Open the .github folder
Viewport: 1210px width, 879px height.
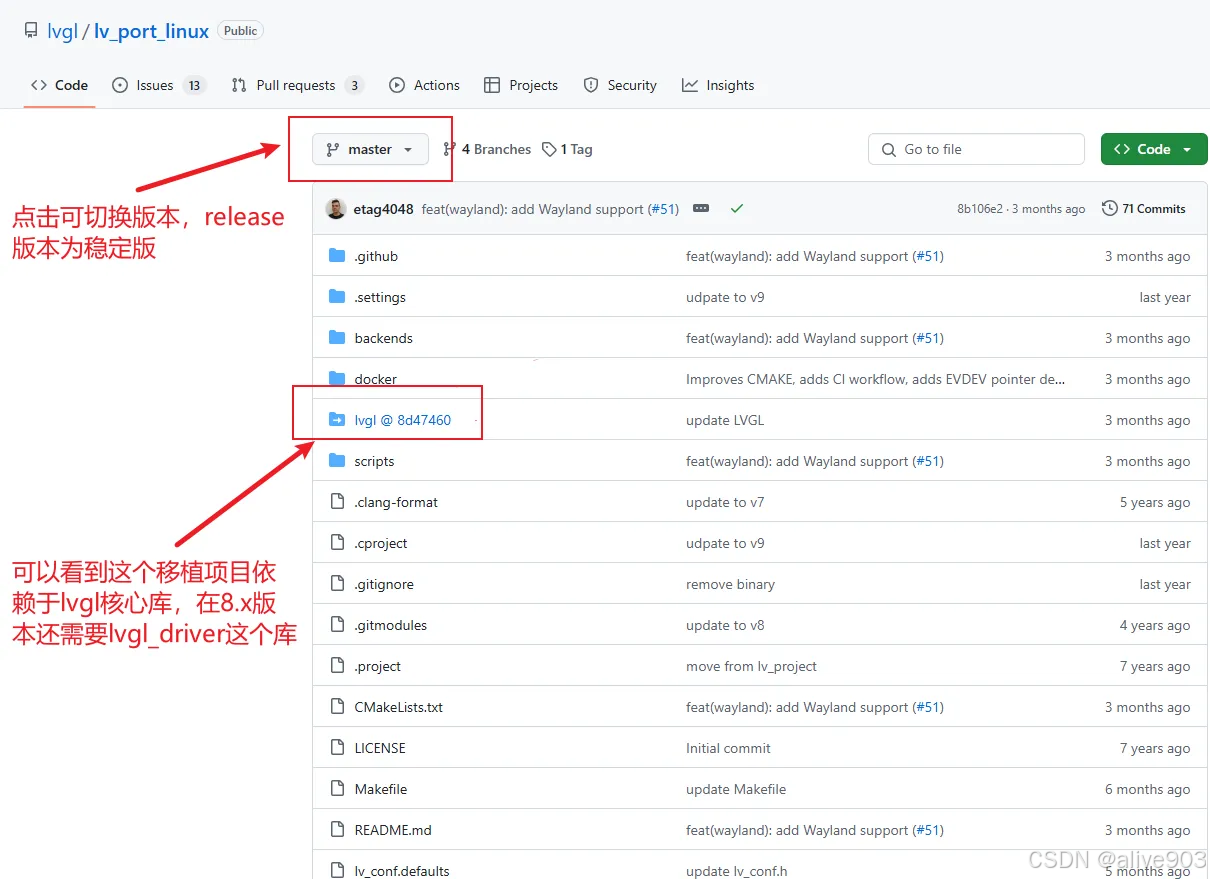click(376, 256)
